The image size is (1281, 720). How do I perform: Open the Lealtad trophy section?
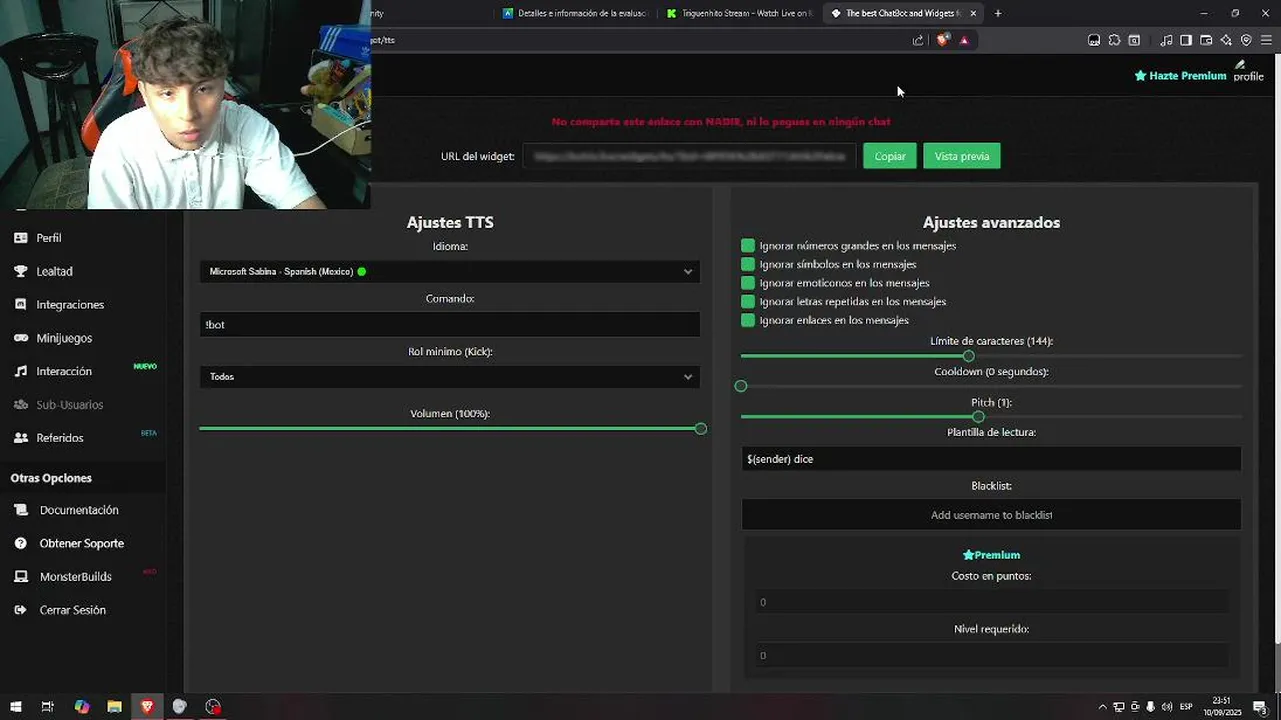click(54, 271)
